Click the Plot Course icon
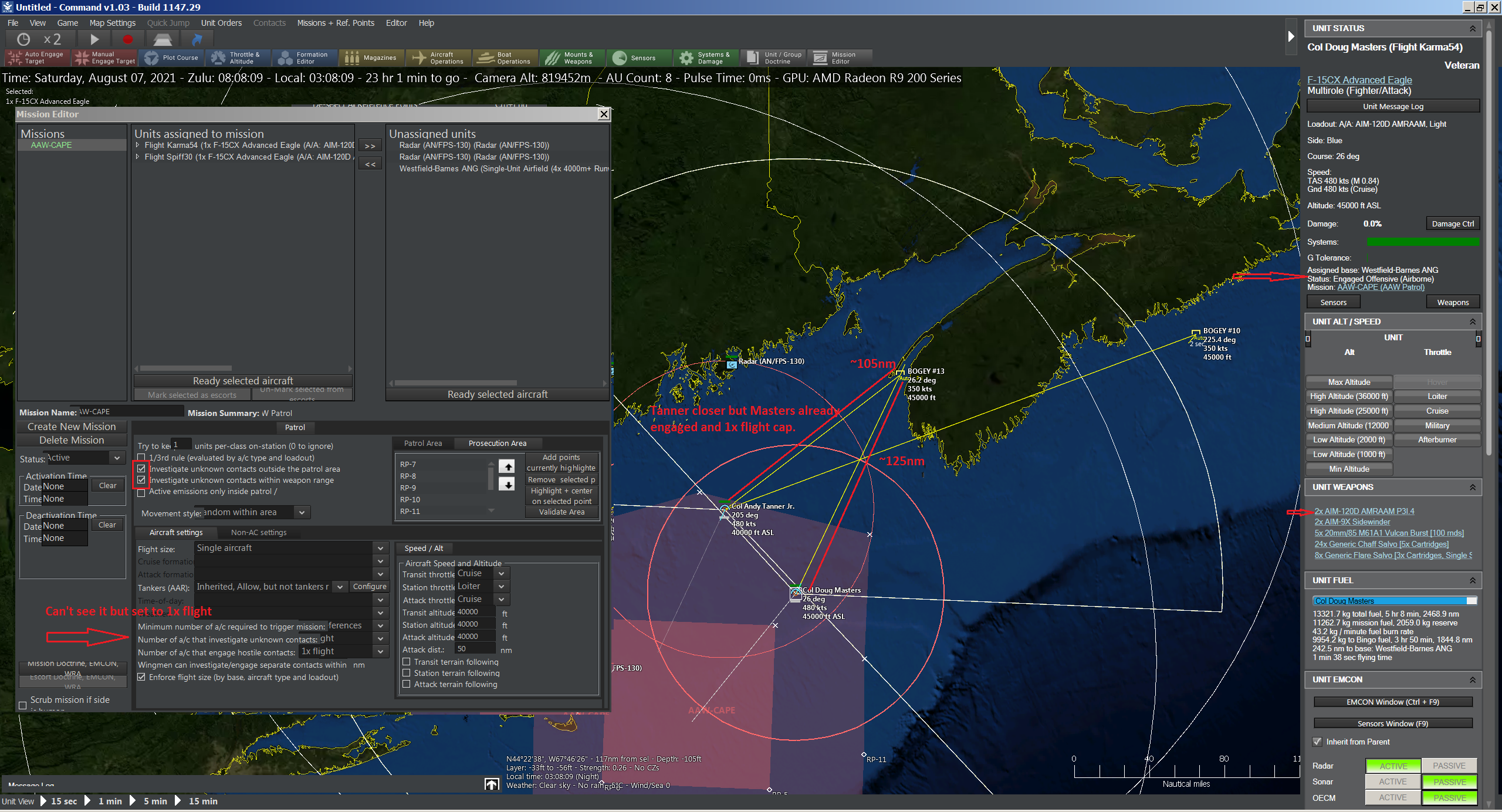The height and width of the screenshot is (812, 1502). pos(171,57)
